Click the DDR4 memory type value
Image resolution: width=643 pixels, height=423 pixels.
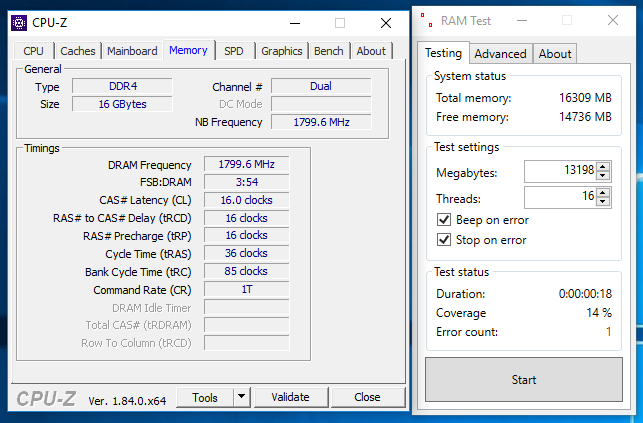[x=123, y=86]
